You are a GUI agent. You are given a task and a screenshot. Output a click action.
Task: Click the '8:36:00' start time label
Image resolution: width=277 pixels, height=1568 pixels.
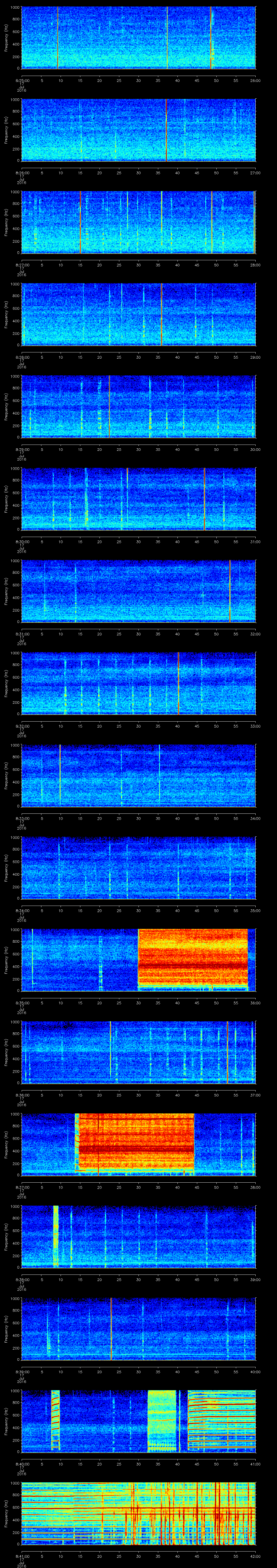point(22,1095)
